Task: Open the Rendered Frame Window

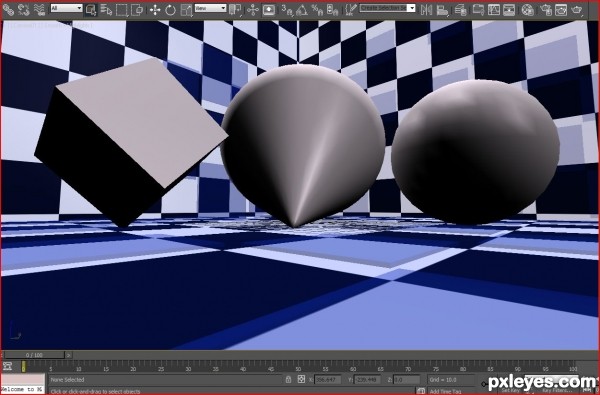Action: point(561,10)
